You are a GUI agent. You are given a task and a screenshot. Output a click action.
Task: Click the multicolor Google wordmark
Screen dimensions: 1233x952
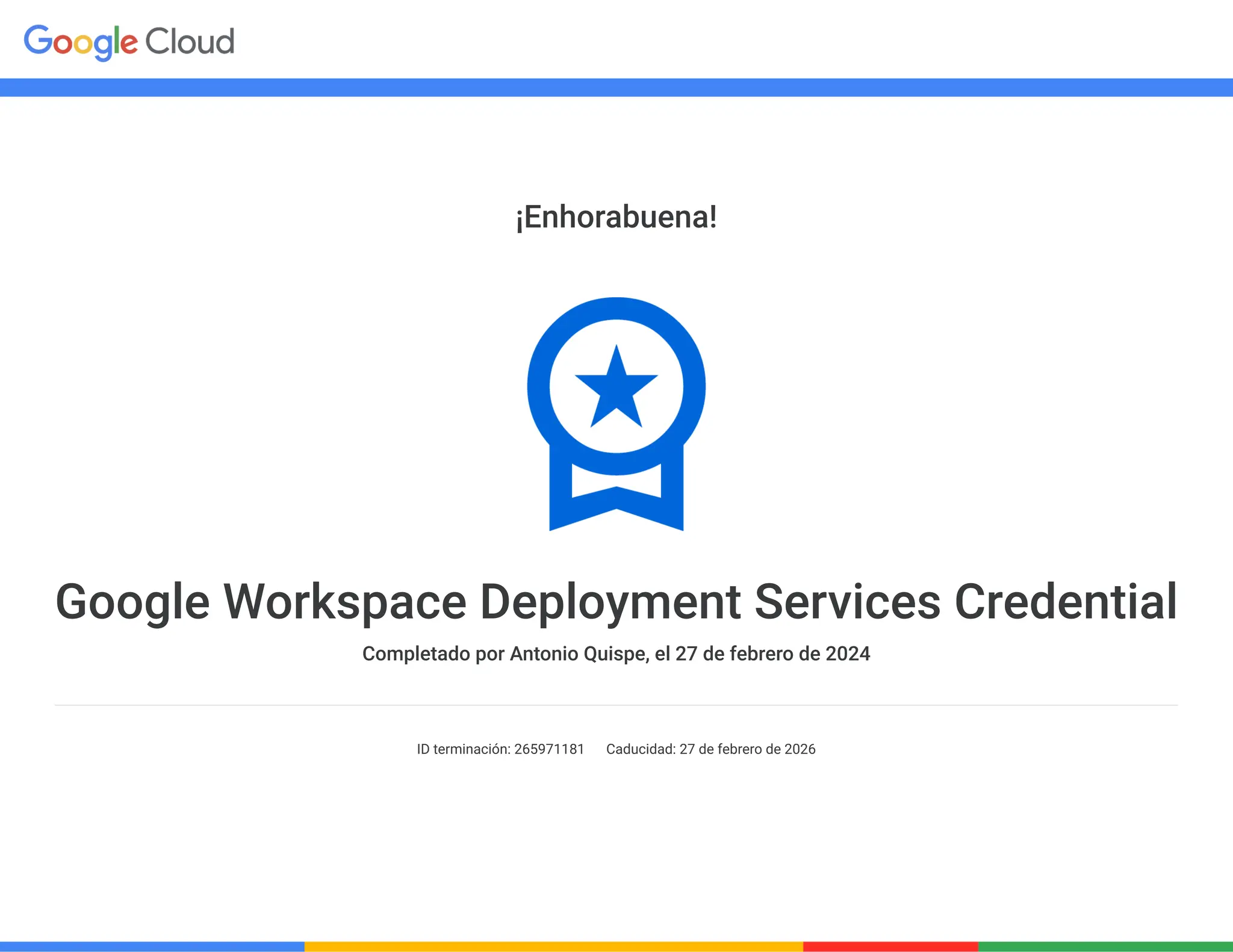pos(81,42)
